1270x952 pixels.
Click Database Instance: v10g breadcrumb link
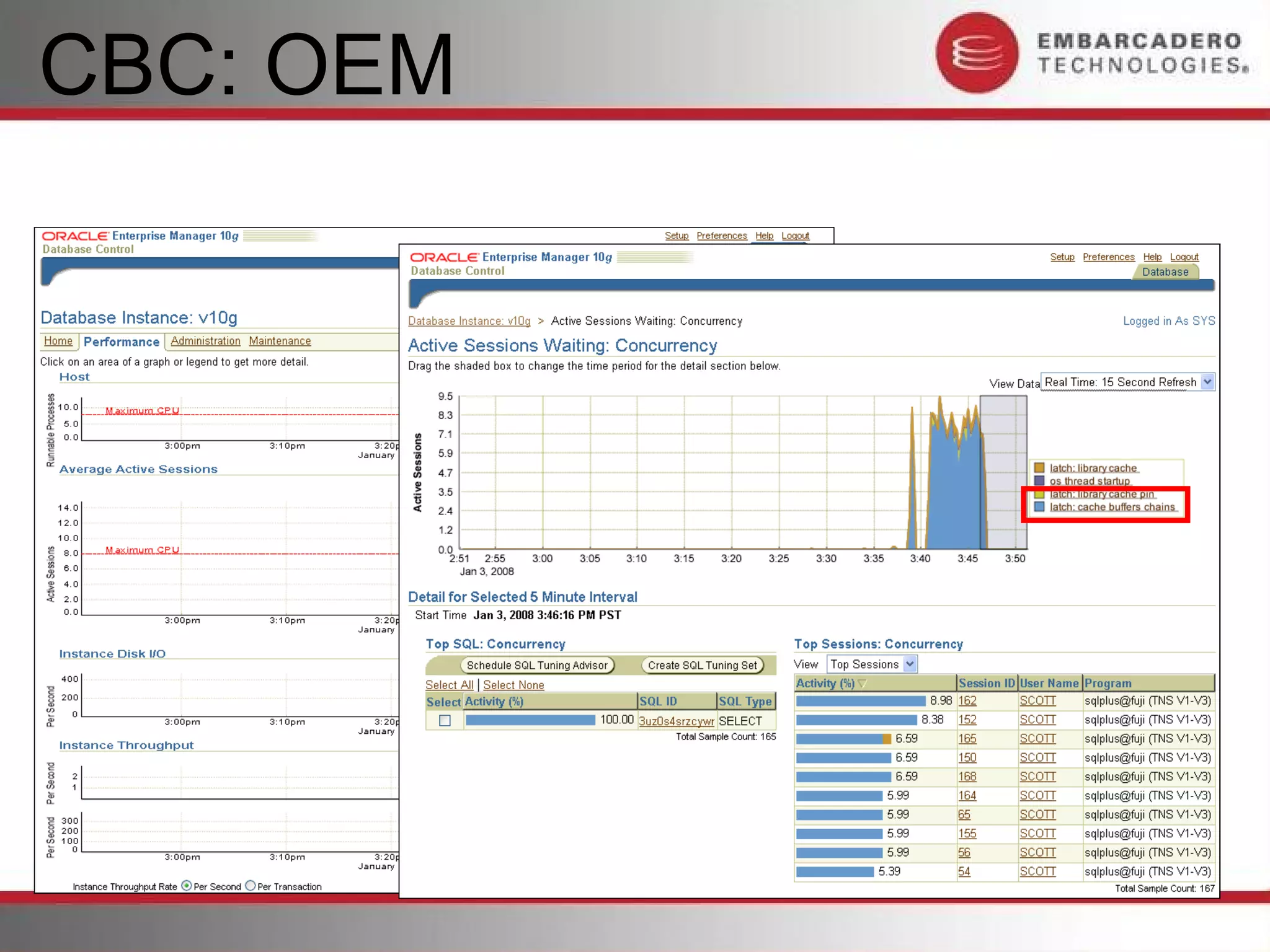coord(469,321)
